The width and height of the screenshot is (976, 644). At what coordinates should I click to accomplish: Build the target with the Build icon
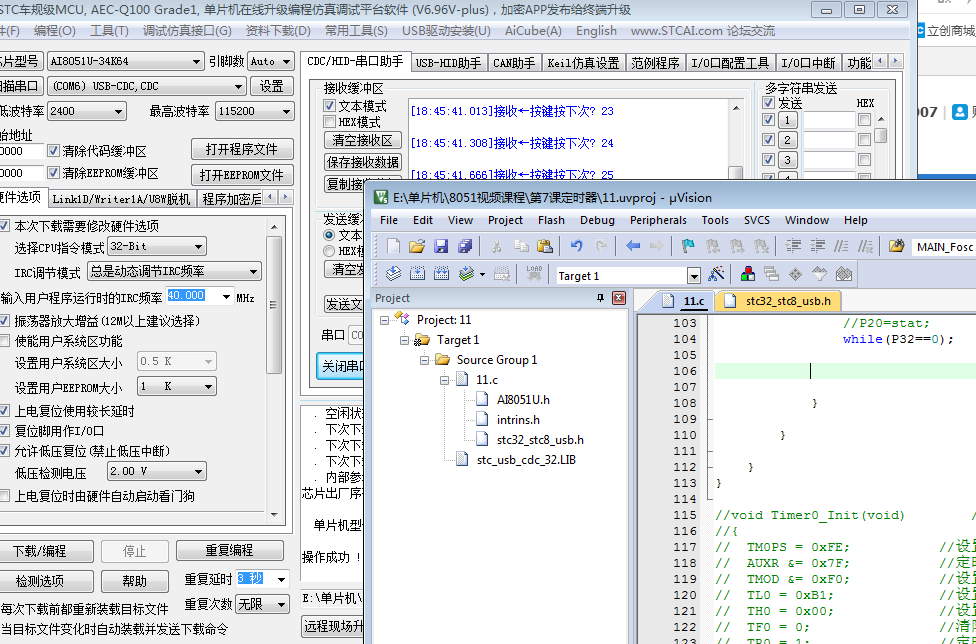click(x=417, y=274)
